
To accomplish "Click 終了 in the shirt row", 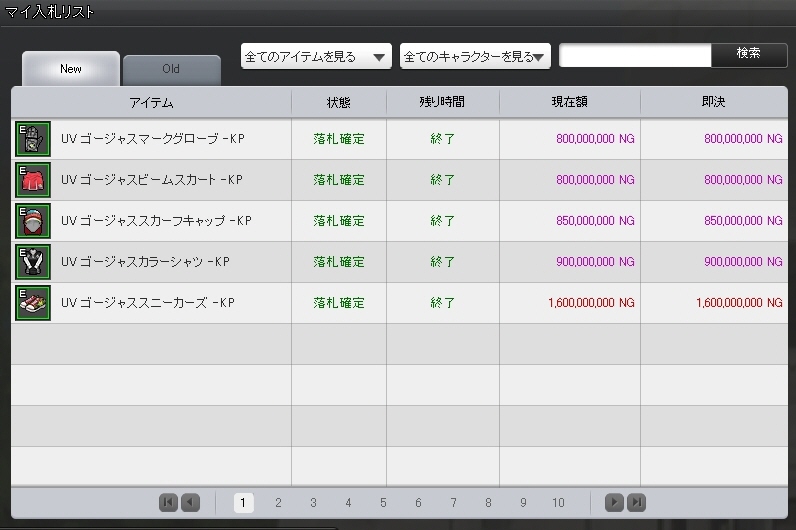I will click(x=442, y=262).
